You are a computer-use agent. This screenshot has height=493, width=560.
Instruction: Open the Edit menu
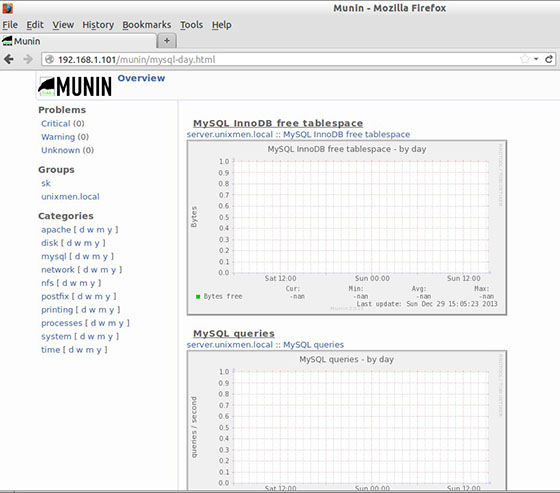pos(35,25)
